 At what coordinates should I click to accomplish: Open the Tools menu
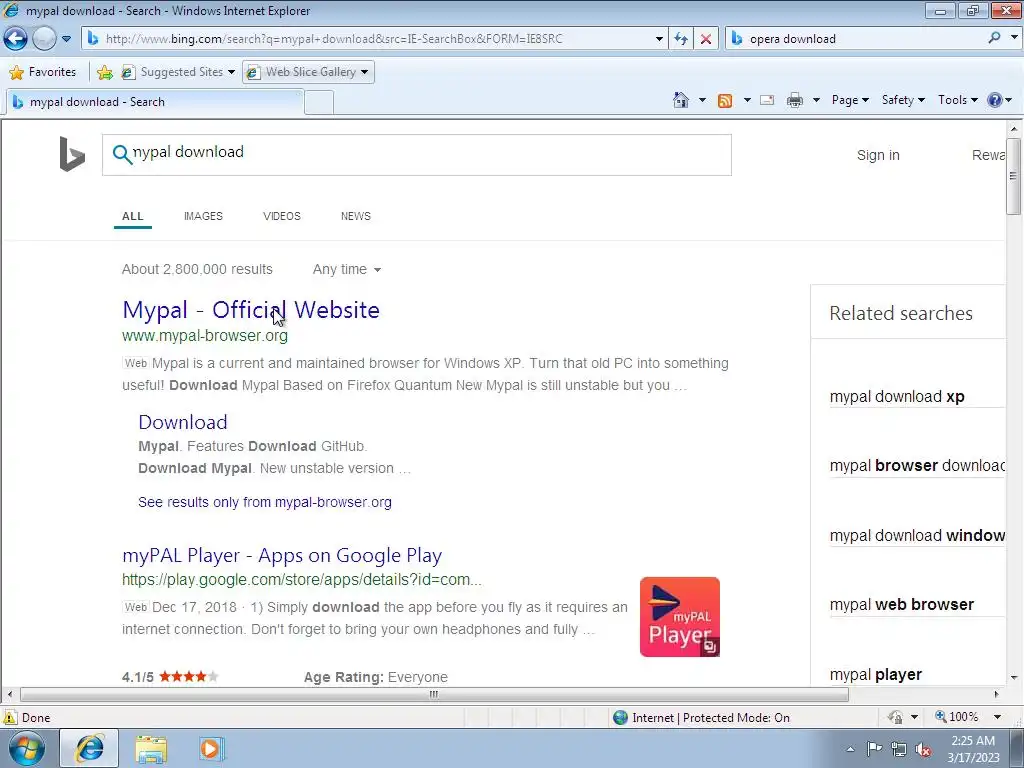957,100
